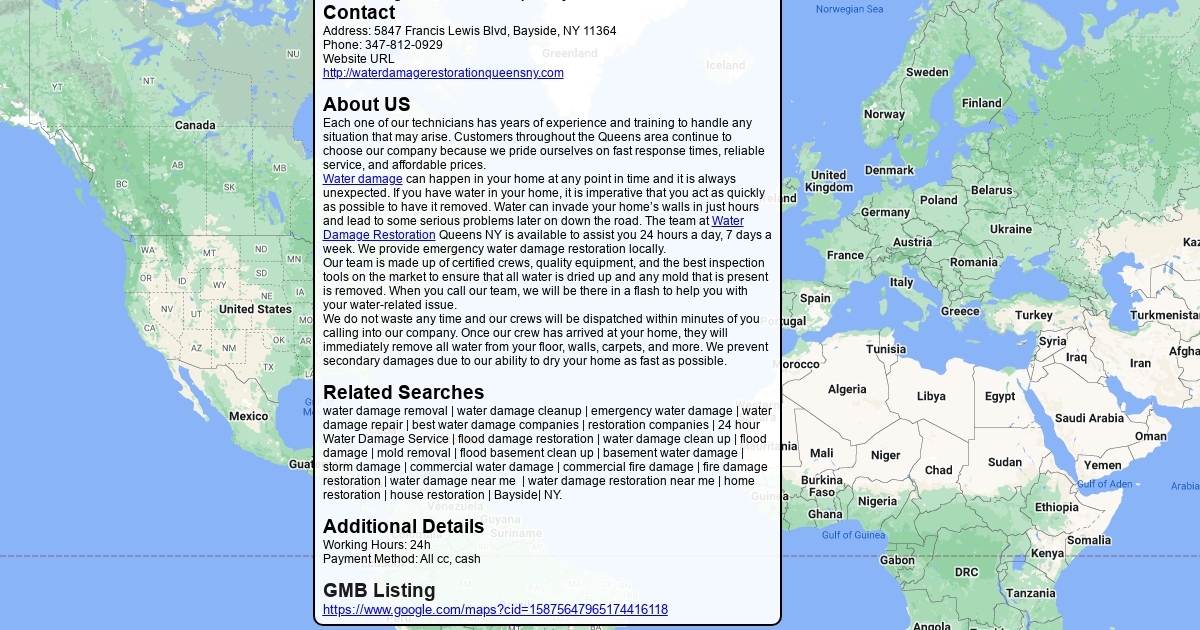Click the Finland country label
Viewport: 1200px width, 630px height.
(981, 103)
